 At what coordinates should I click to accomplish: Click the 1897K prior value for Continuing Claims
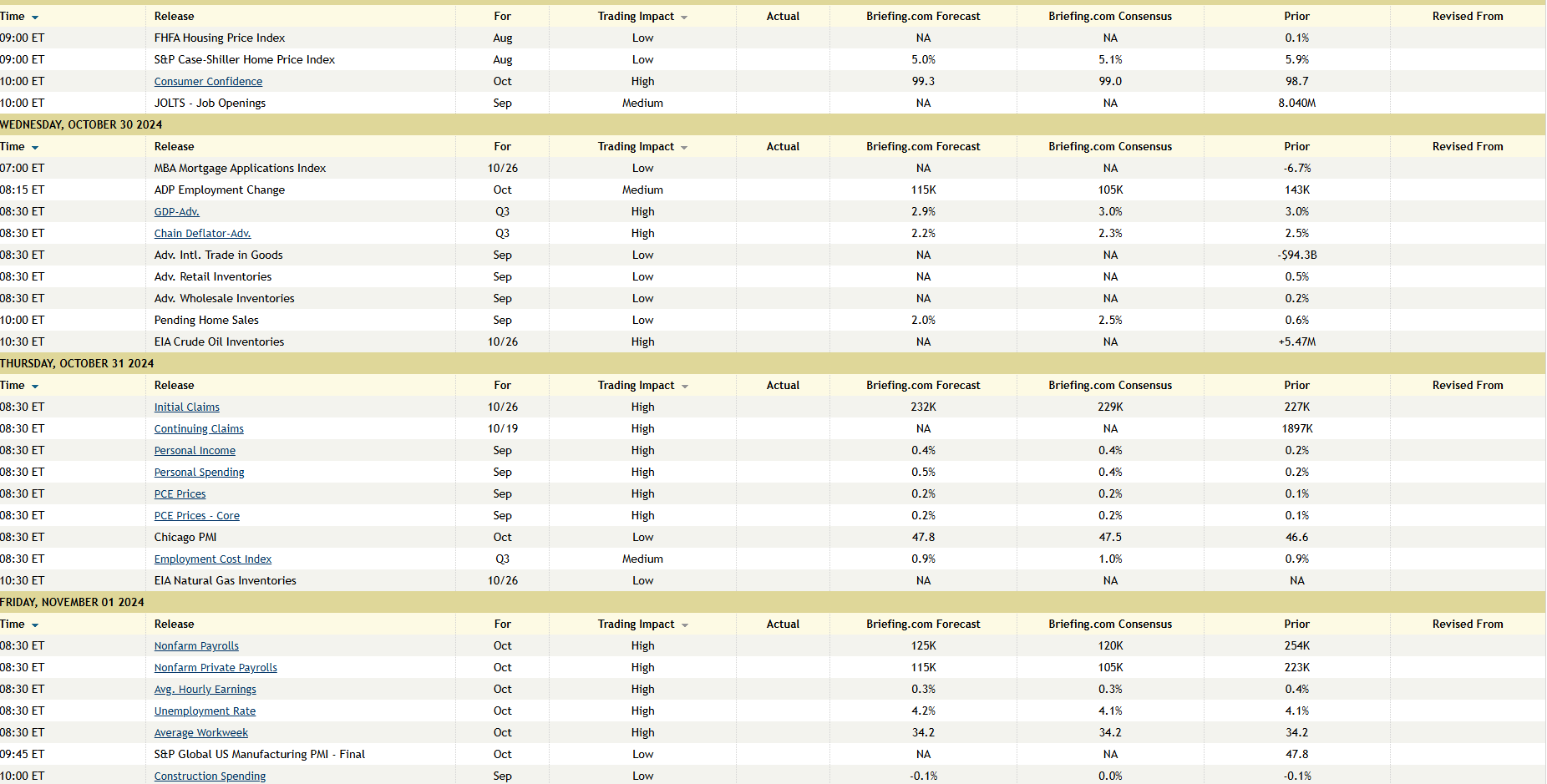pos(1296,428)
